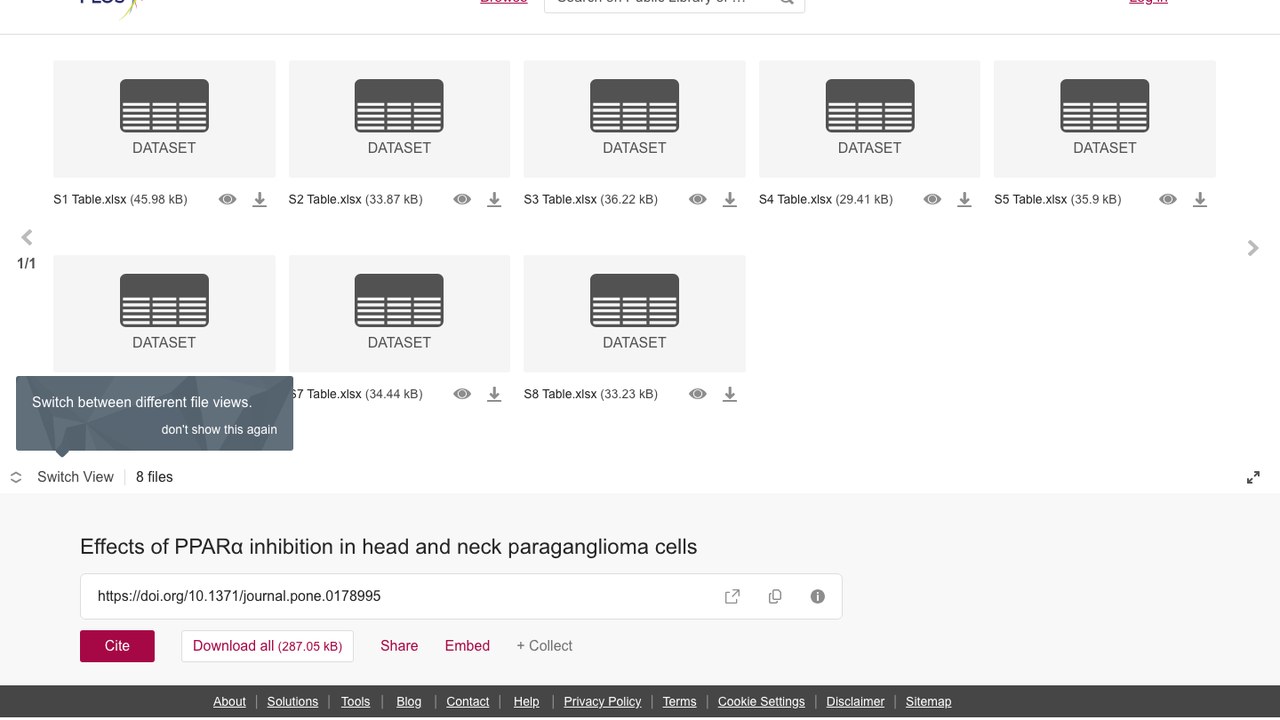
Task: Download all files button
Action: pos(267,646)
